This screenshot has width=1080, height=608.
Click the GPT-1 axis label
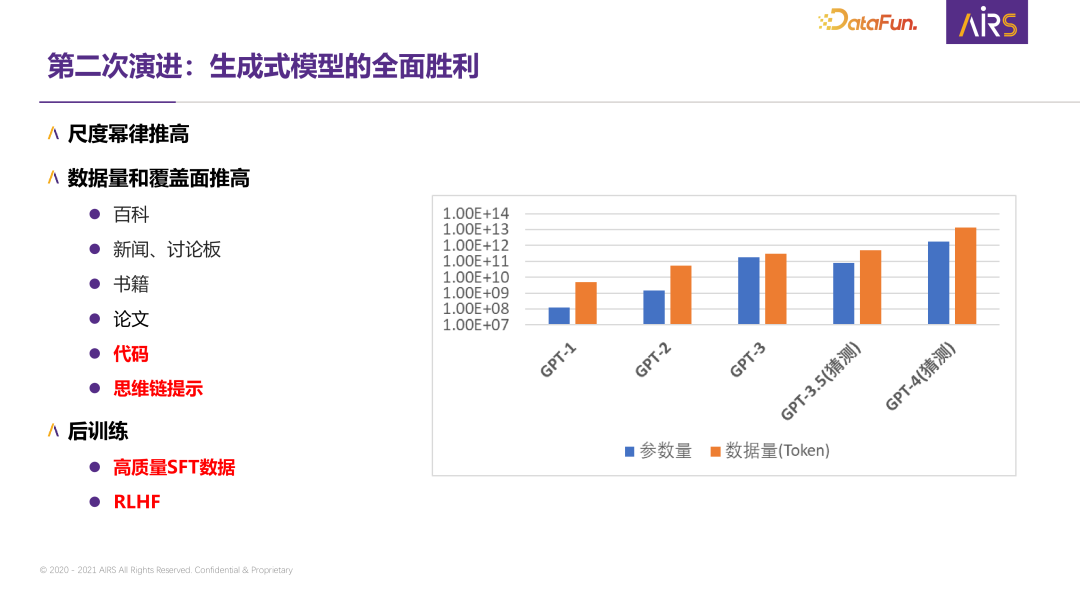(x=558, y=360)
